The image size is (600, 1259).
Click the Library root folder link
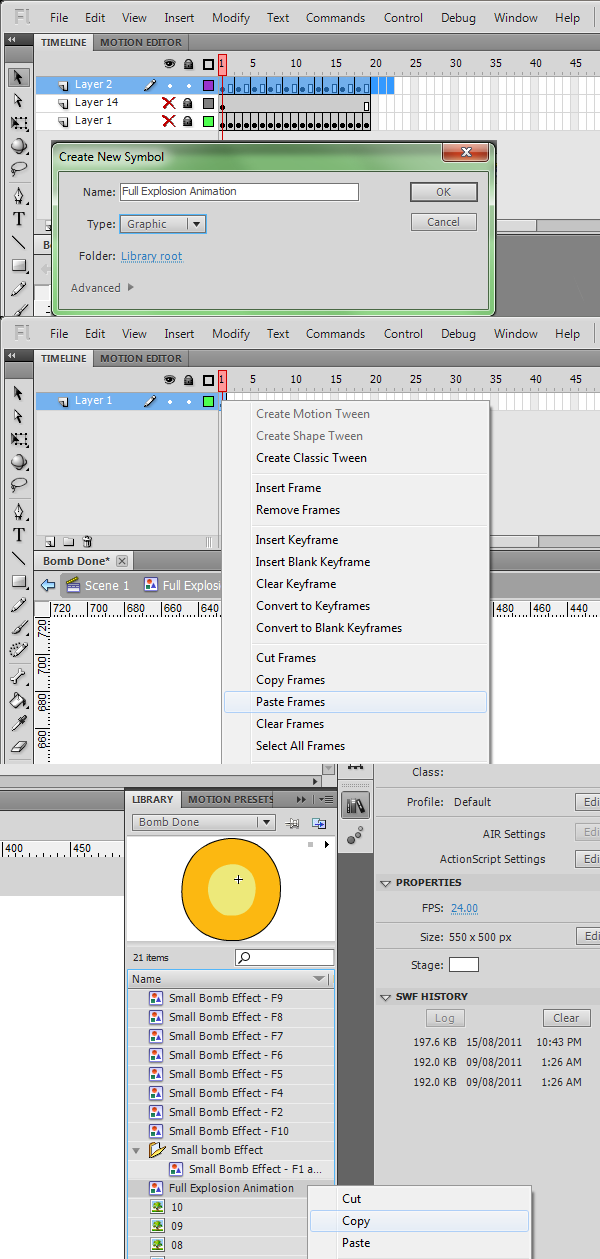tap(151, 256)
